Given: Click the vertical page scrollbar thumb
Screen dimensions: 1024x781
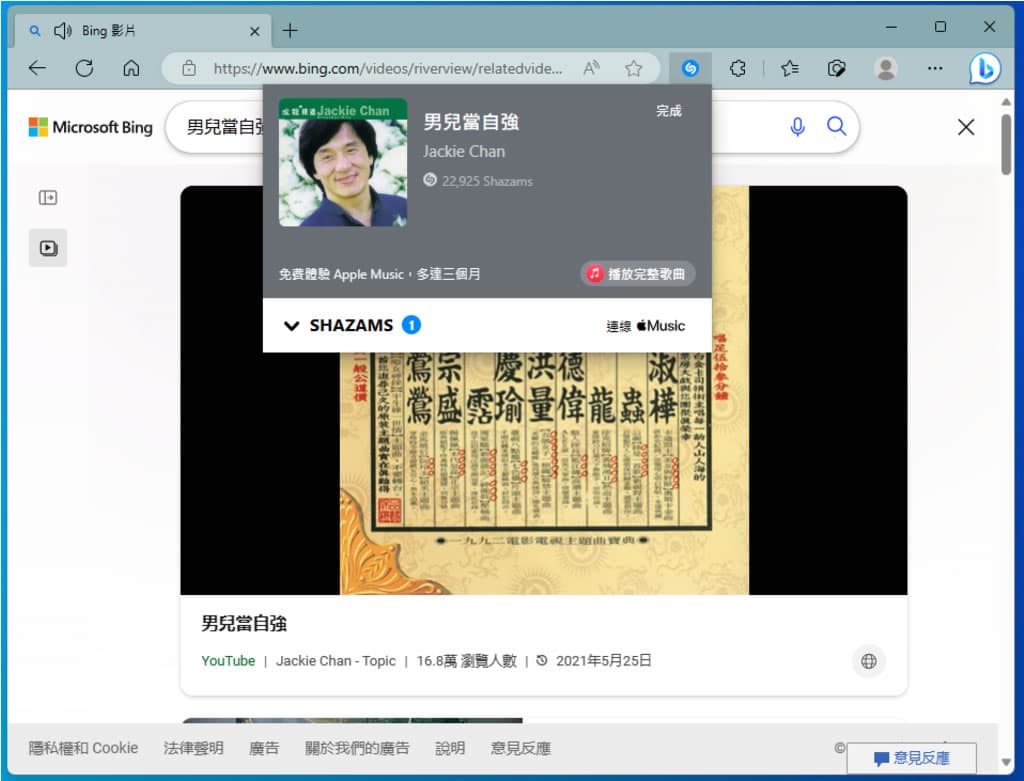Looking at the screenshot, I should click(x=1009, y=145).
